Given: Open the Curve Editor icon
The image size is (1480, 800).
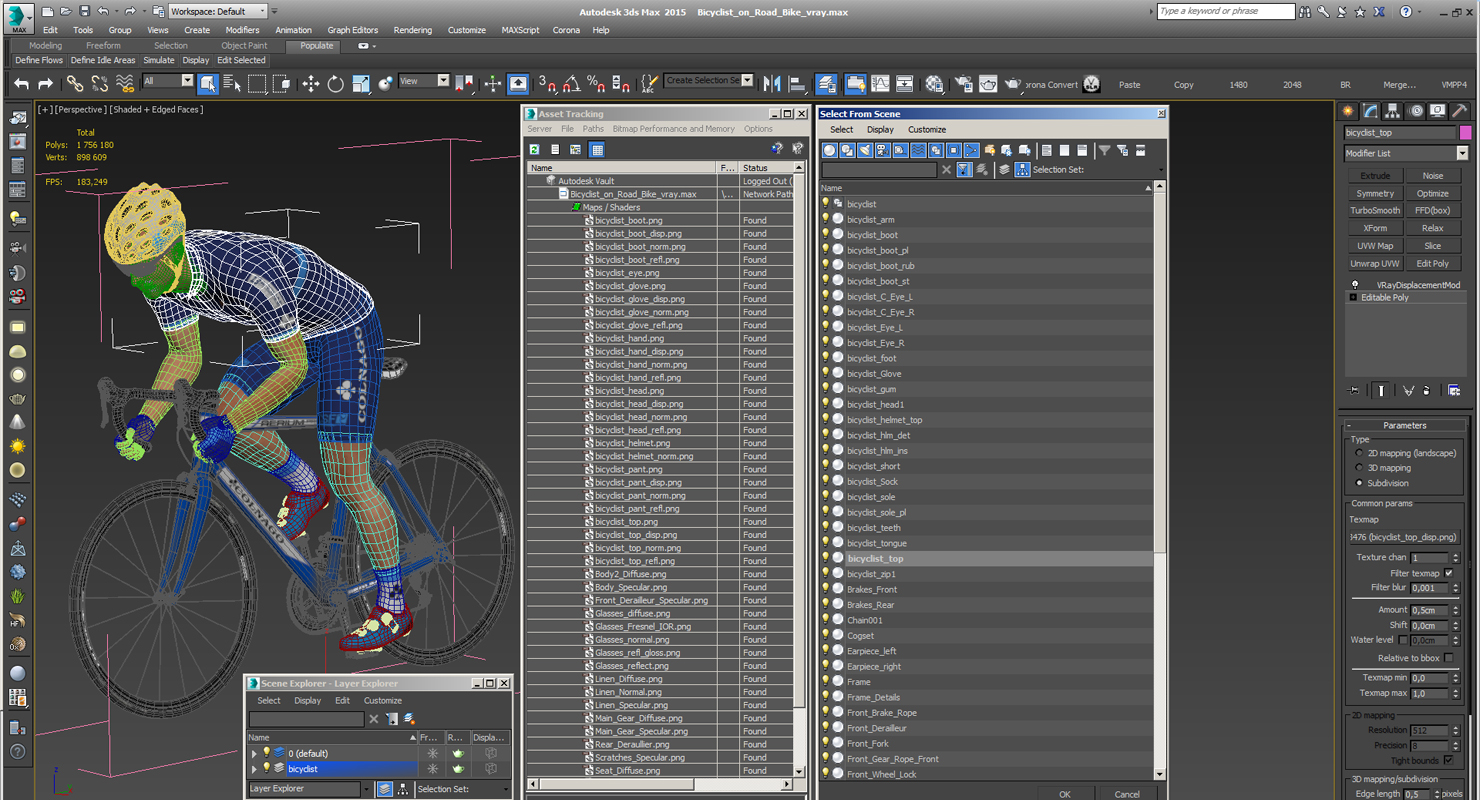Looking at the screenshot, I should [880, 84].
